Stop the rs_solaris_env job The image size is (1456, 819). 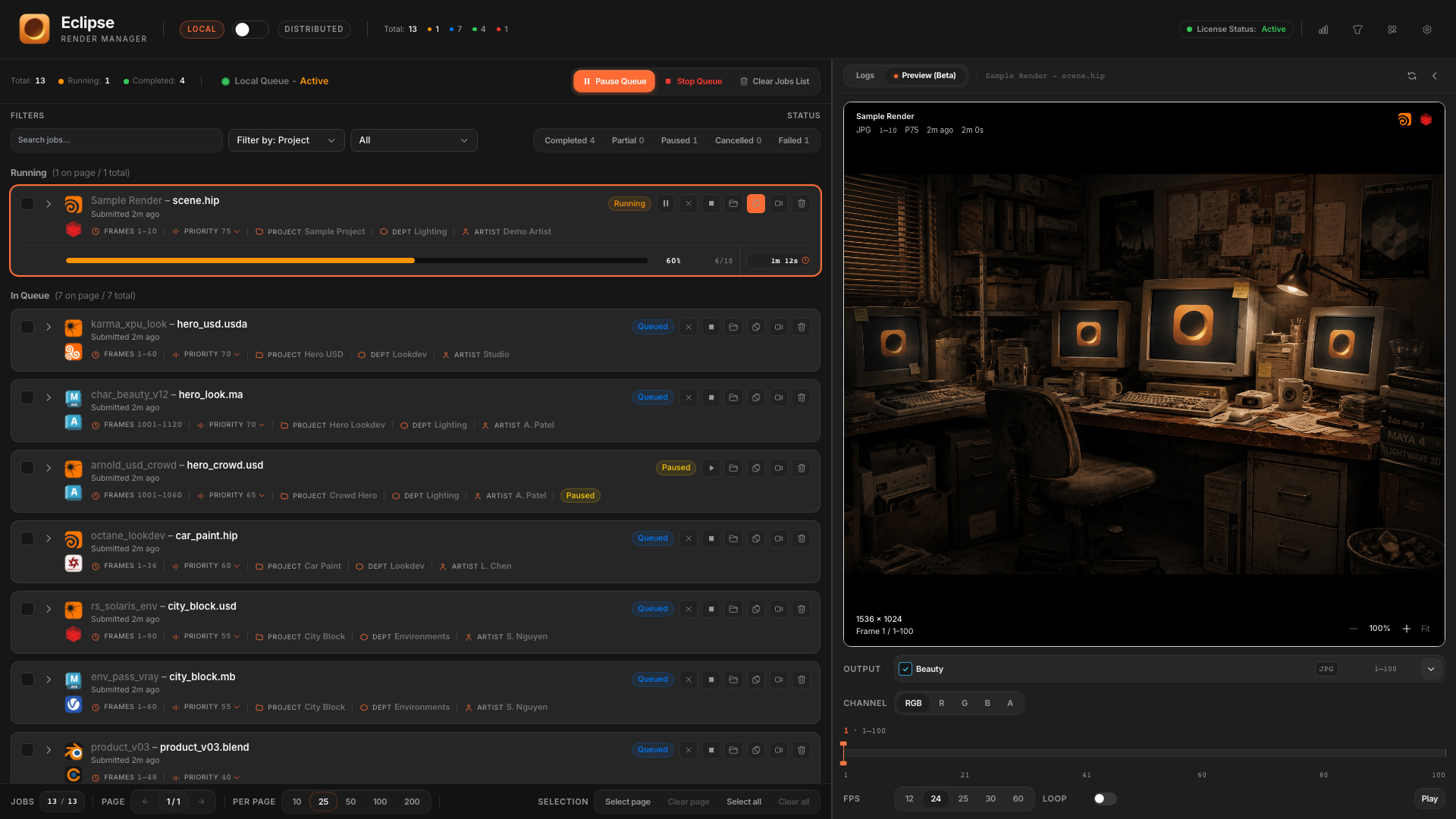tap(711, 609)
